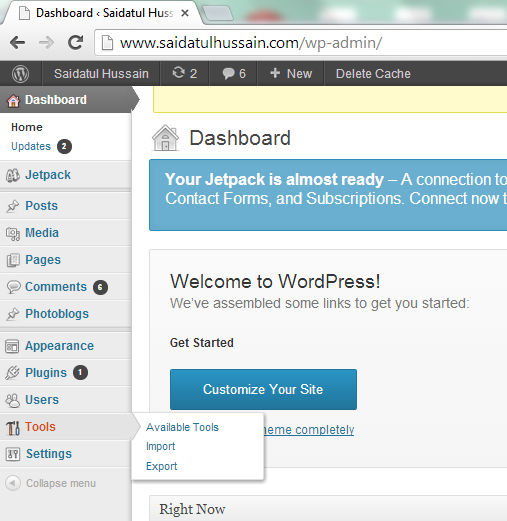
Task: Click the Dashboard heading house icon
Action: tap(165, 138)
